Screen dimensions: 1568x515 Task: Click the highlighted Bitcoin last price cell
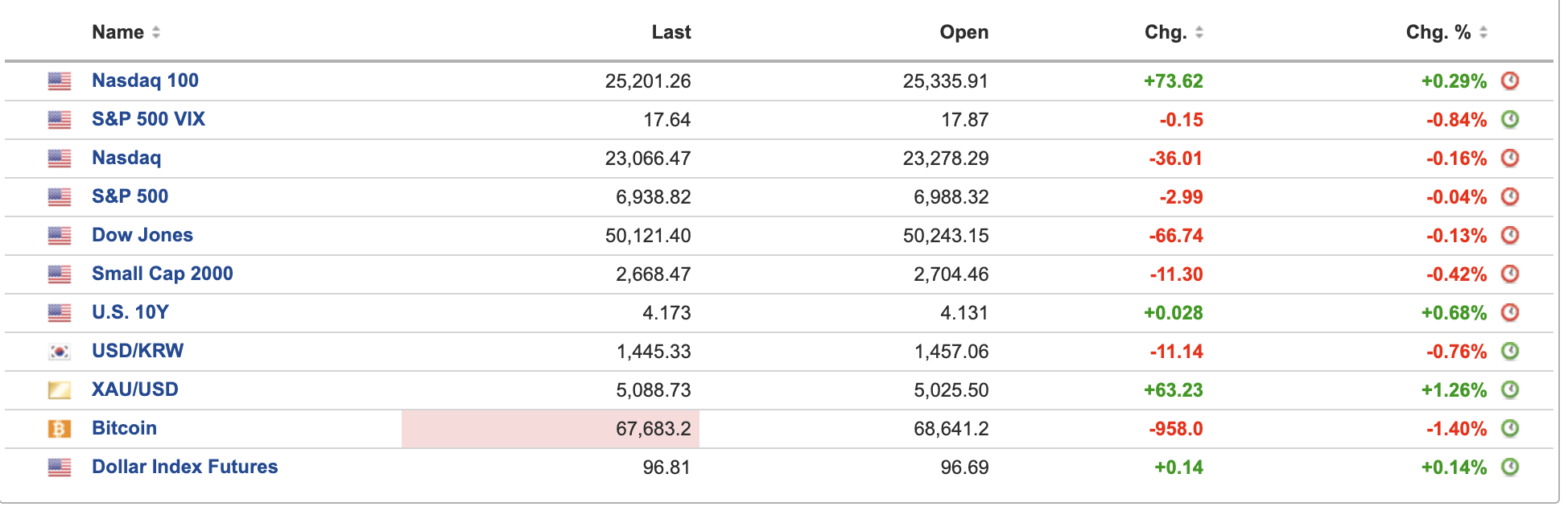(x=551, y=429)
